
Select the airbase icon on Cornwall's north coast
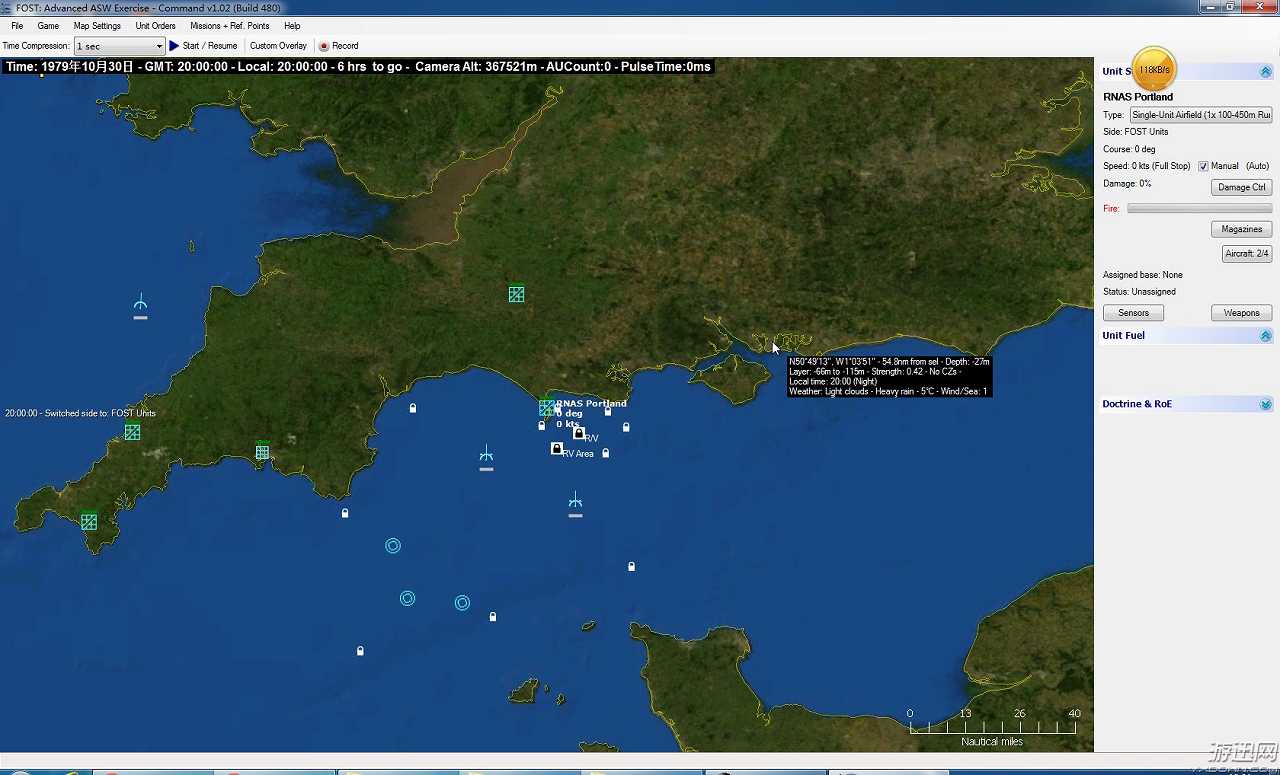click(132, 432)
